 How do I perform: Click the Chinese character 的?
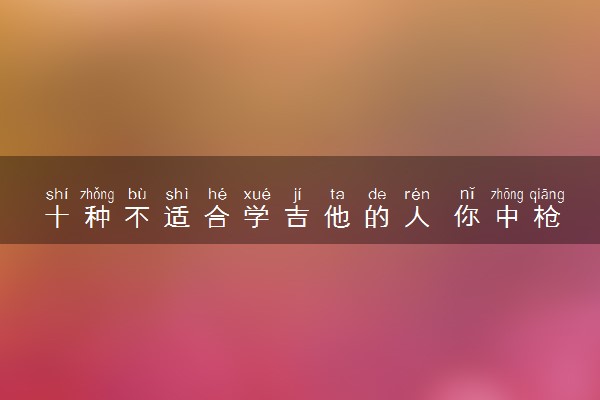pos(377,217)
